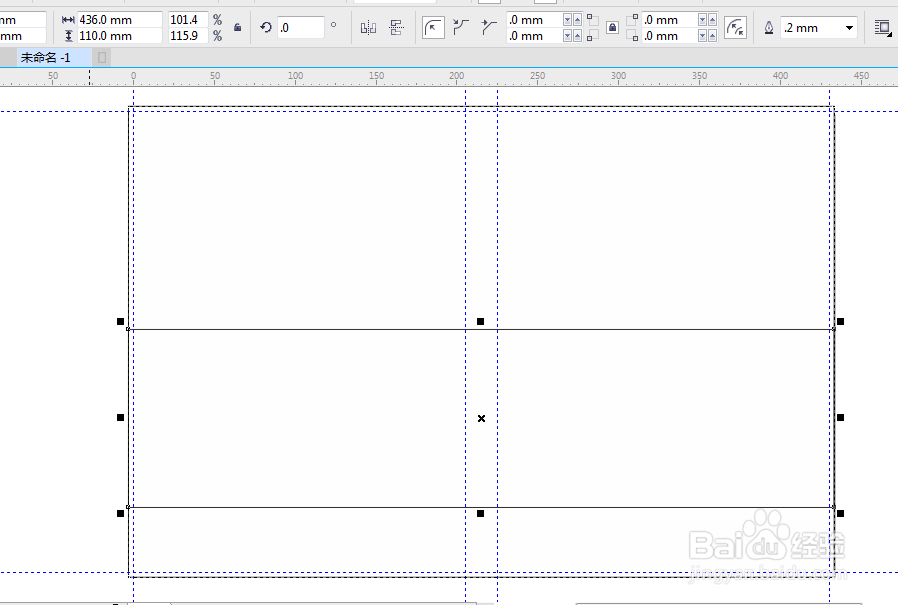898x605 pixels.
Task: Click the outline pen nib icon
Action: click(769, 28)
